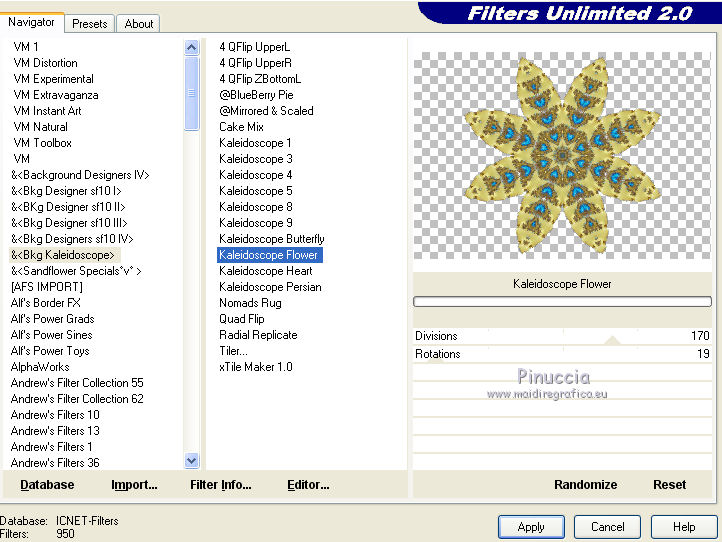722x542 pixels.
Task: Select &<Background Designers IV> category
Action: (80, 175)
